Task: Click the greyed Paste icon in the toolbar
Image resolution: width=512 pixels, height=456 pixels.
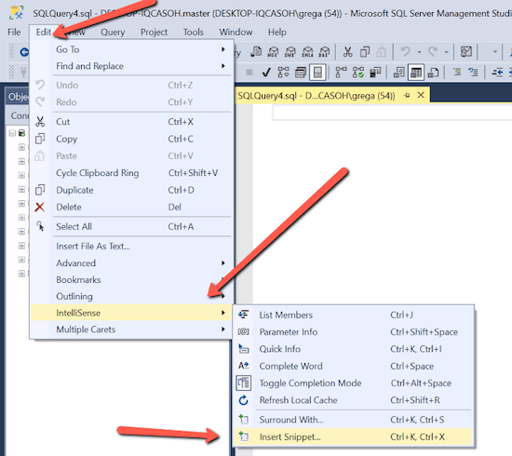Action: pyautogui.click(x=381, y=52)
